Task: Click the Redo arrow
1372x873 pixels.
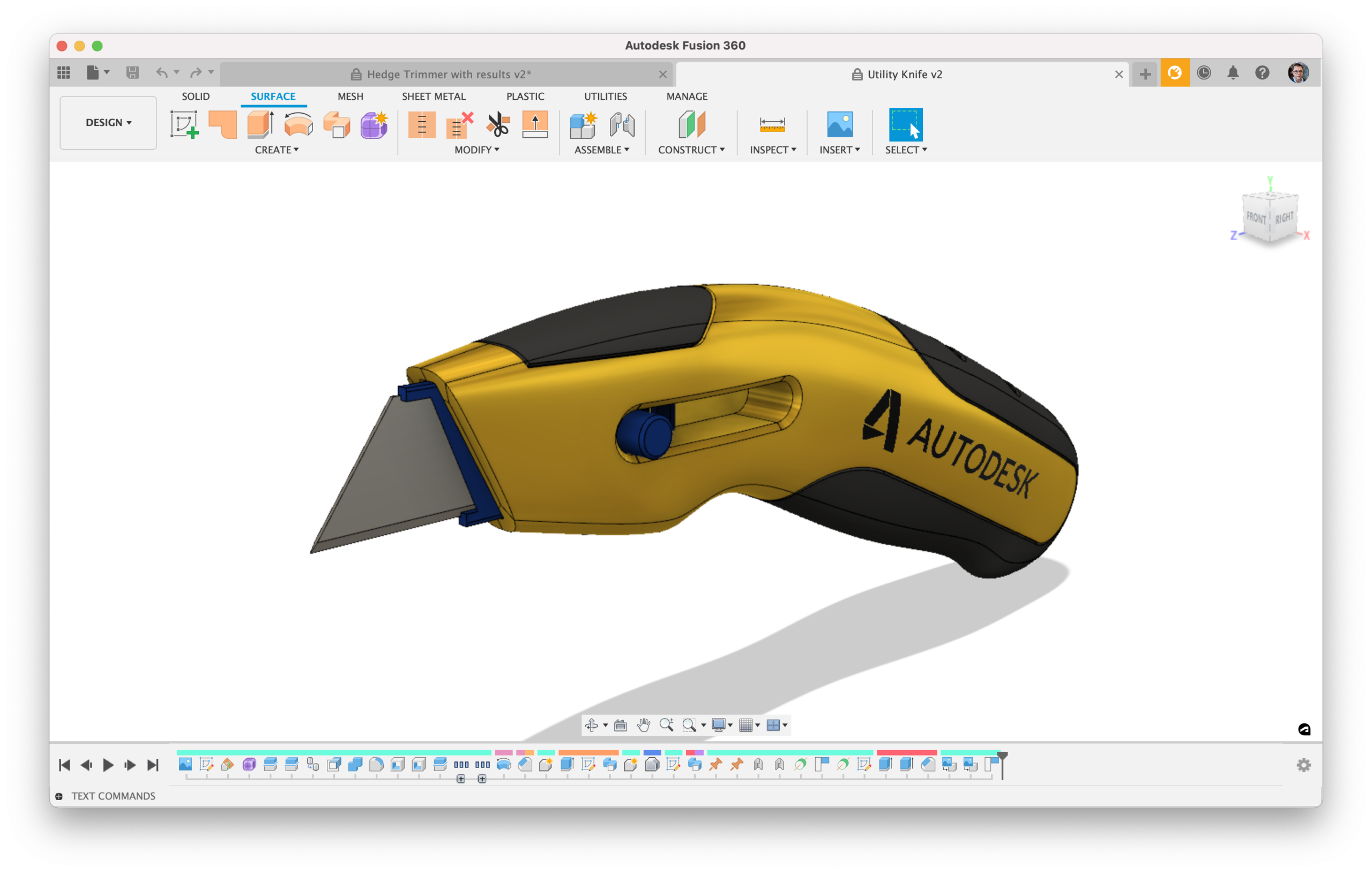Action: pos(196,73)
